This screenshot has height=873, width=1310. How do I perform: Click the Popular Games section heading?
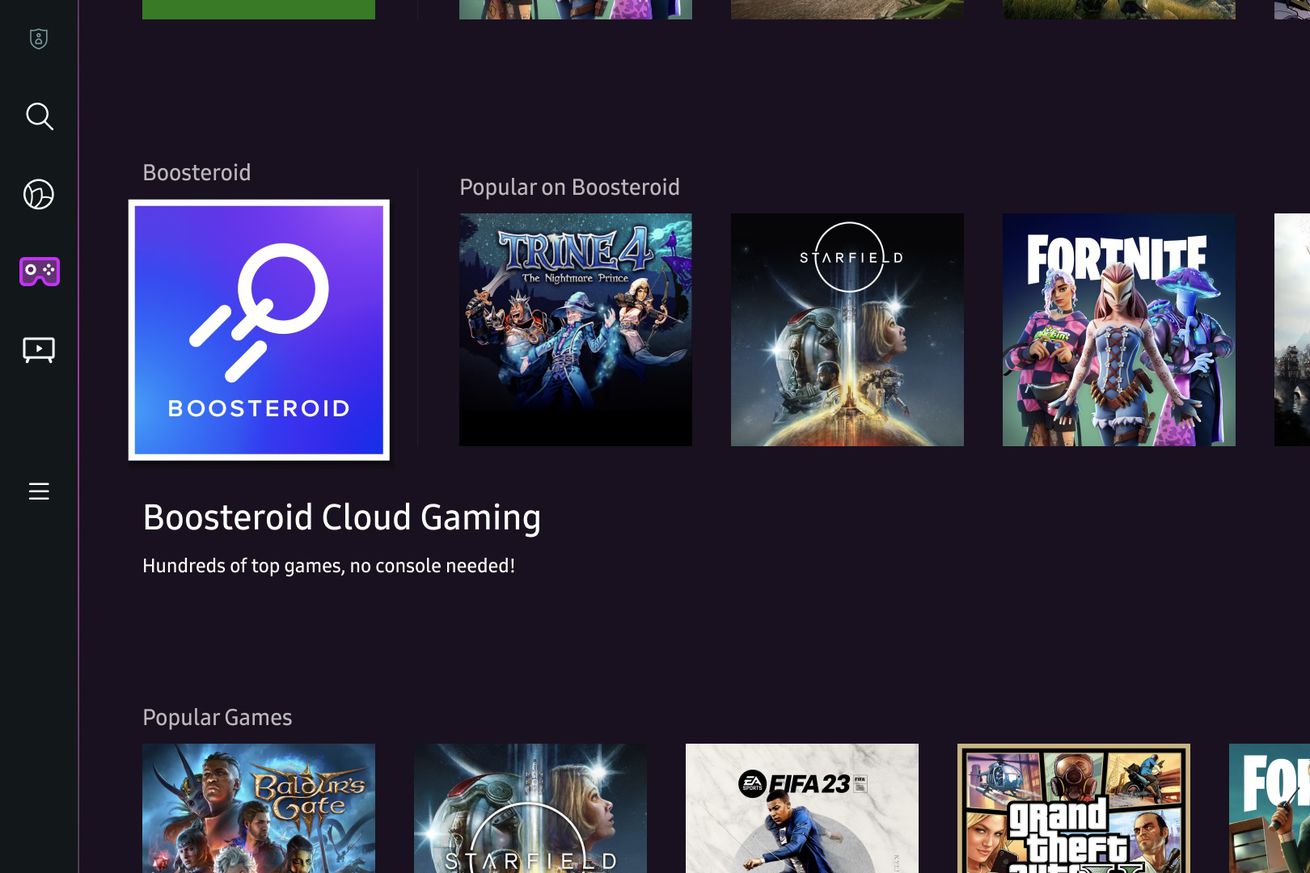pos(217,717)
